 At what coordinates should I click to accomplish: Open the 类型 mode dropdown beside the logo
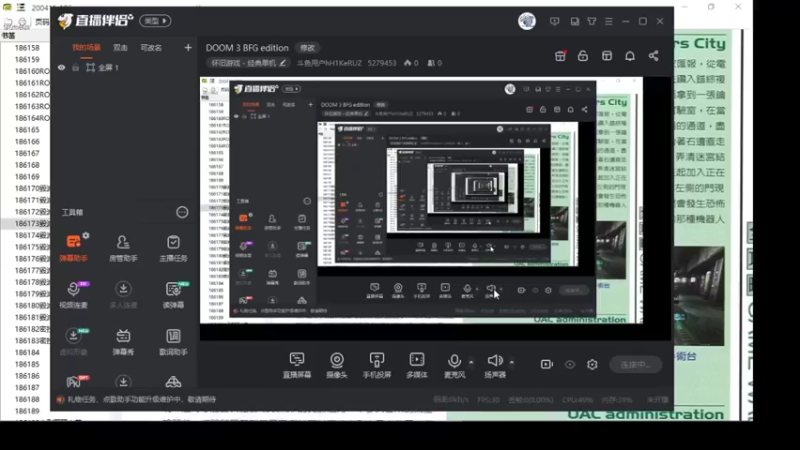(x=155, y=21)
